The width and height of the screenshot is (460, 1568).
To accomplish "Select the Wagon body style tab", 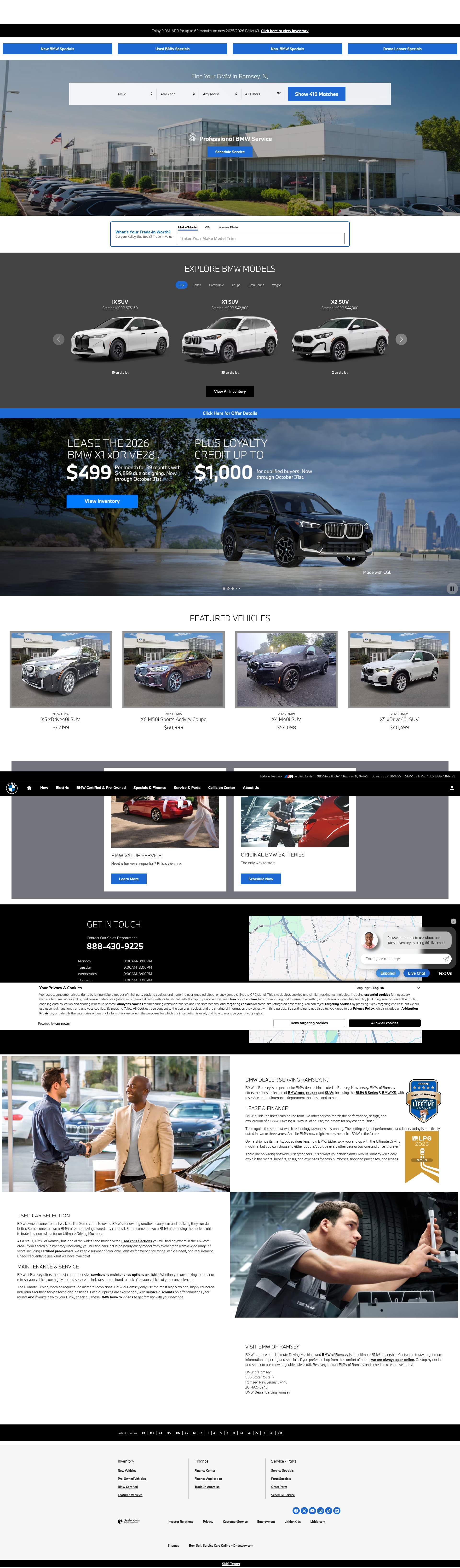I will click(277, 285).
